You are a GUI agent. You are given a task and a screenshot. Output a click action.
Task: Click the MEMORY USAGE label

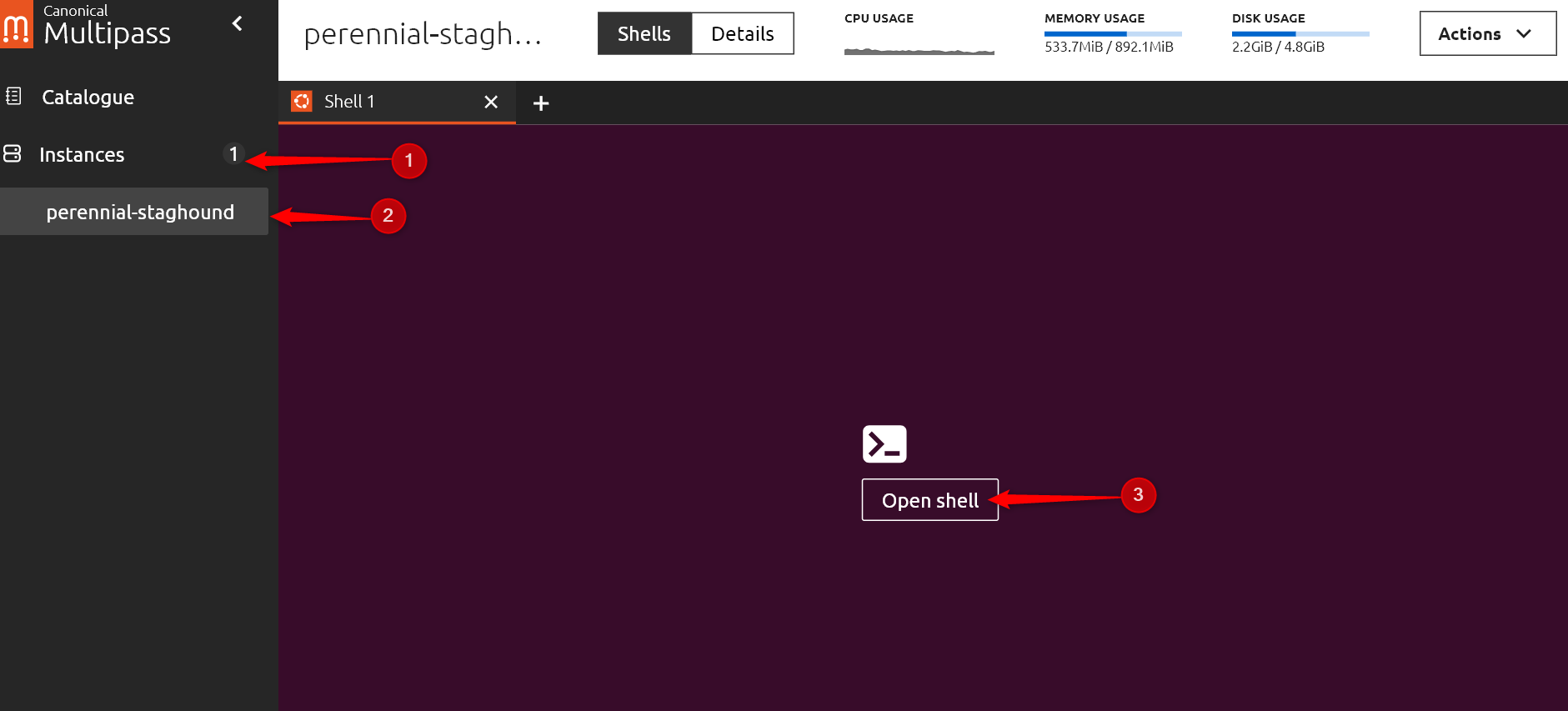[1095, 18]
